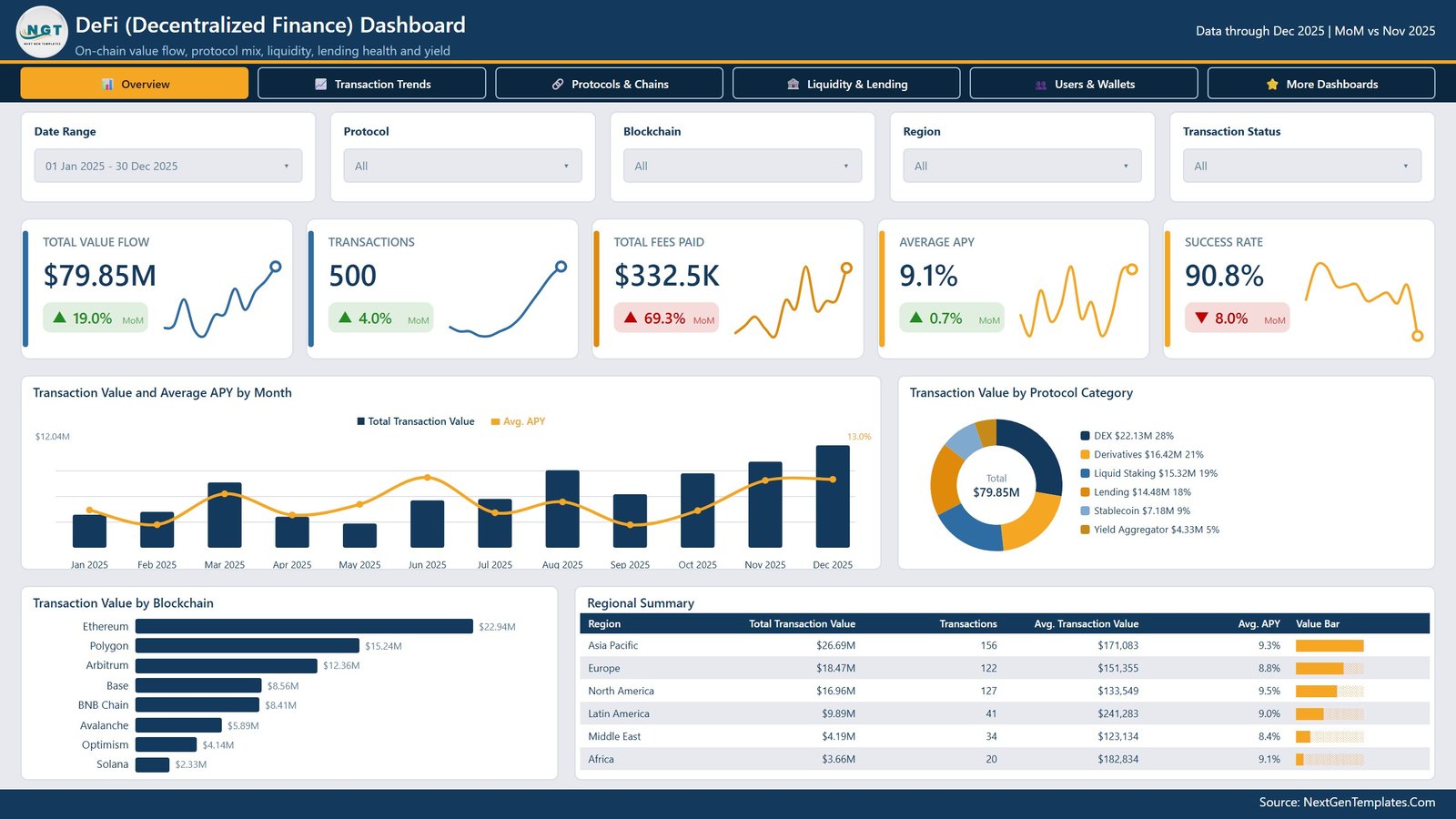
Task: Click the $79.85M Total Value Flow figure
Action: coord(100,276)
